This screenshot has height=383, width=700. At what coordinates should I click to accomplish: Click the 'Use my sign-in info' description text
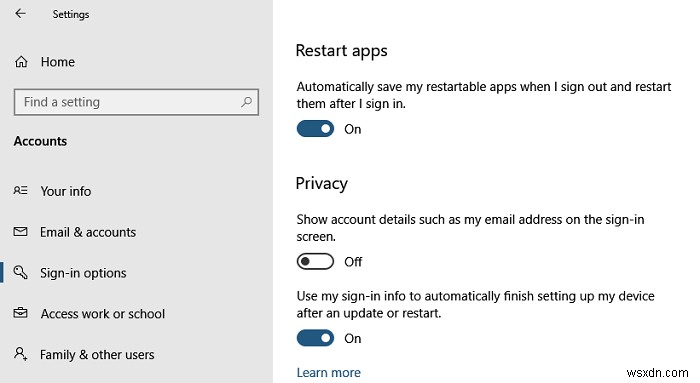(x=475, y=304)
